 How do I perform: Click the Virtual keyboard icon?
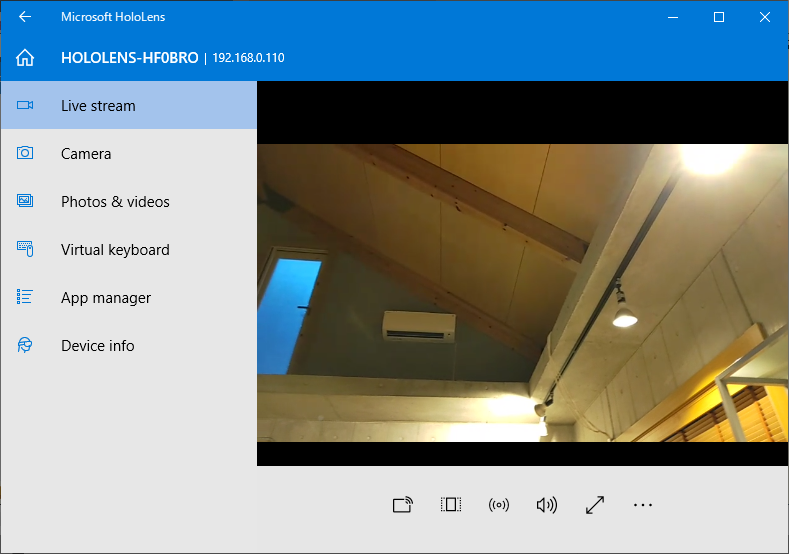(25, 250)
